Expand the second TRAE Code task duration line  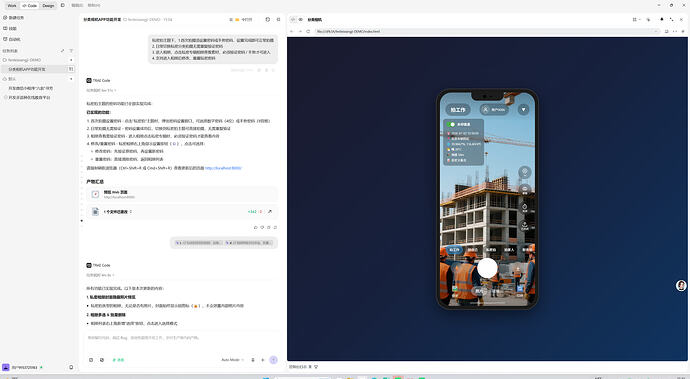[101, 275]
